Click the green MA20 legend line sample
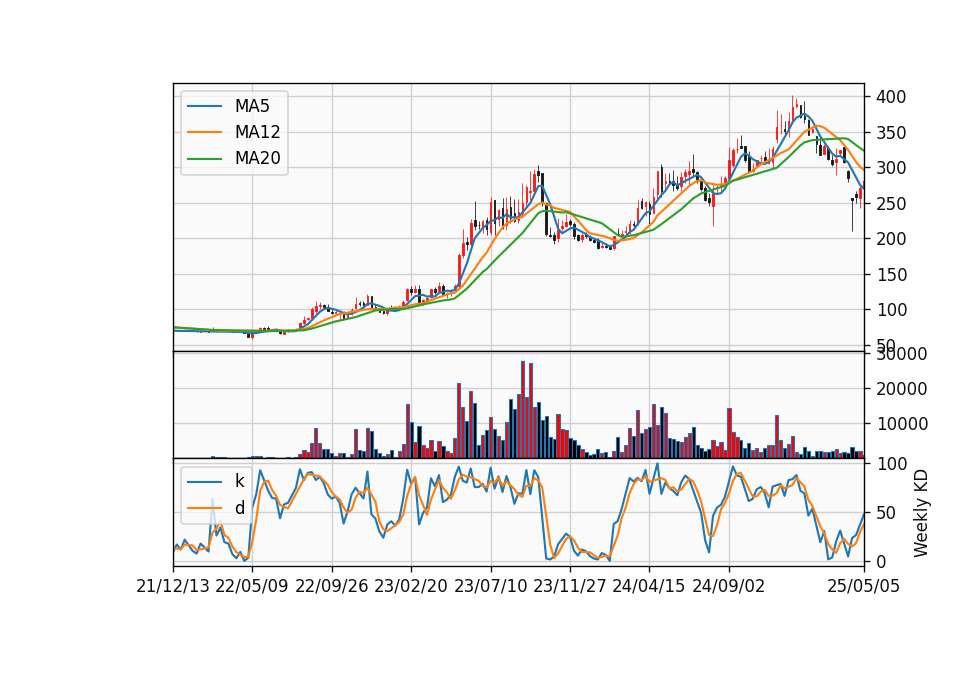This screenshot has width=960, height=690. click(204, 159)
